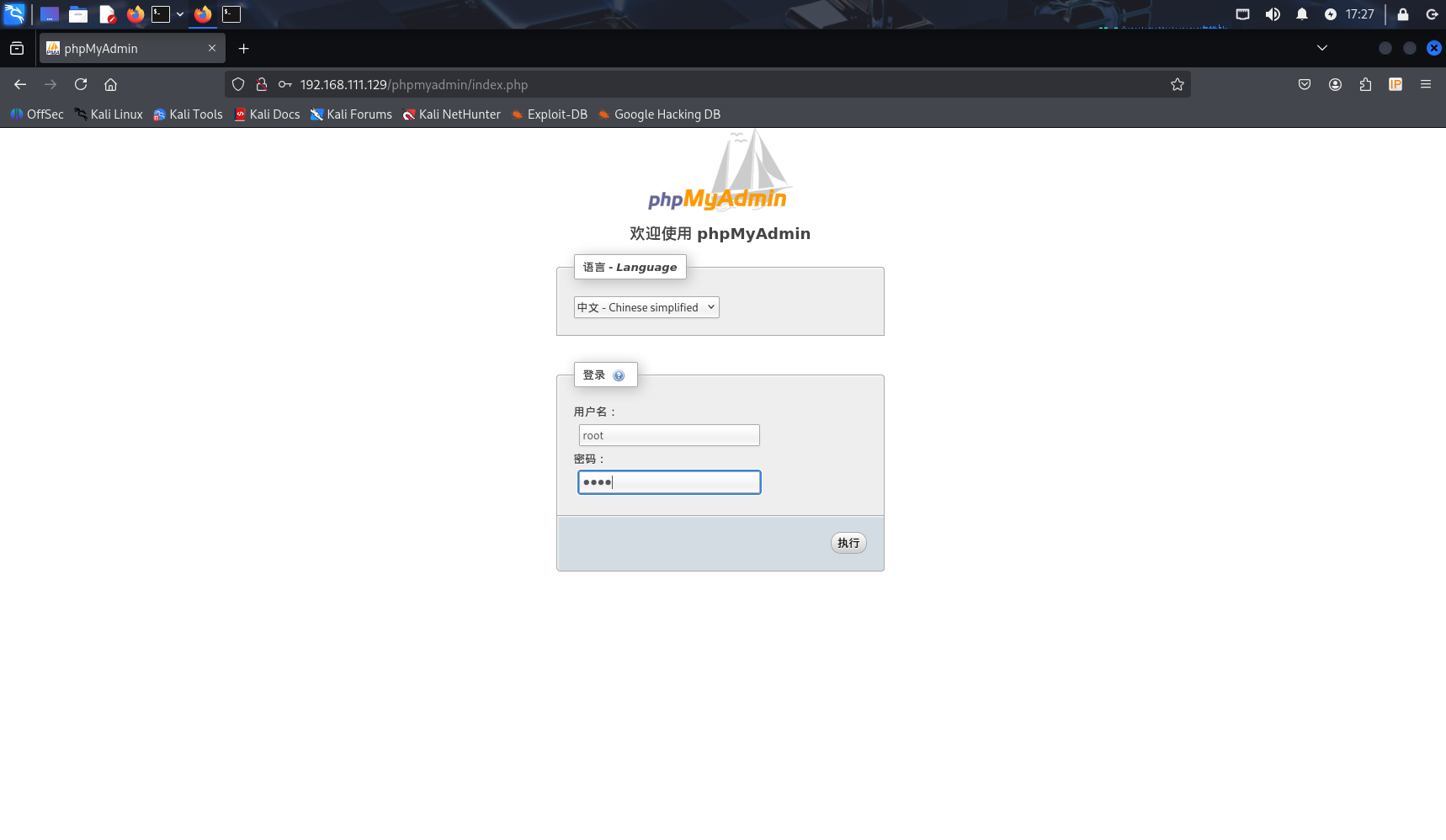Open the Kali Docs bookmark
The width and height of the screenshot is (1446, 840).
pyautogui.click(x=267, y=114)
